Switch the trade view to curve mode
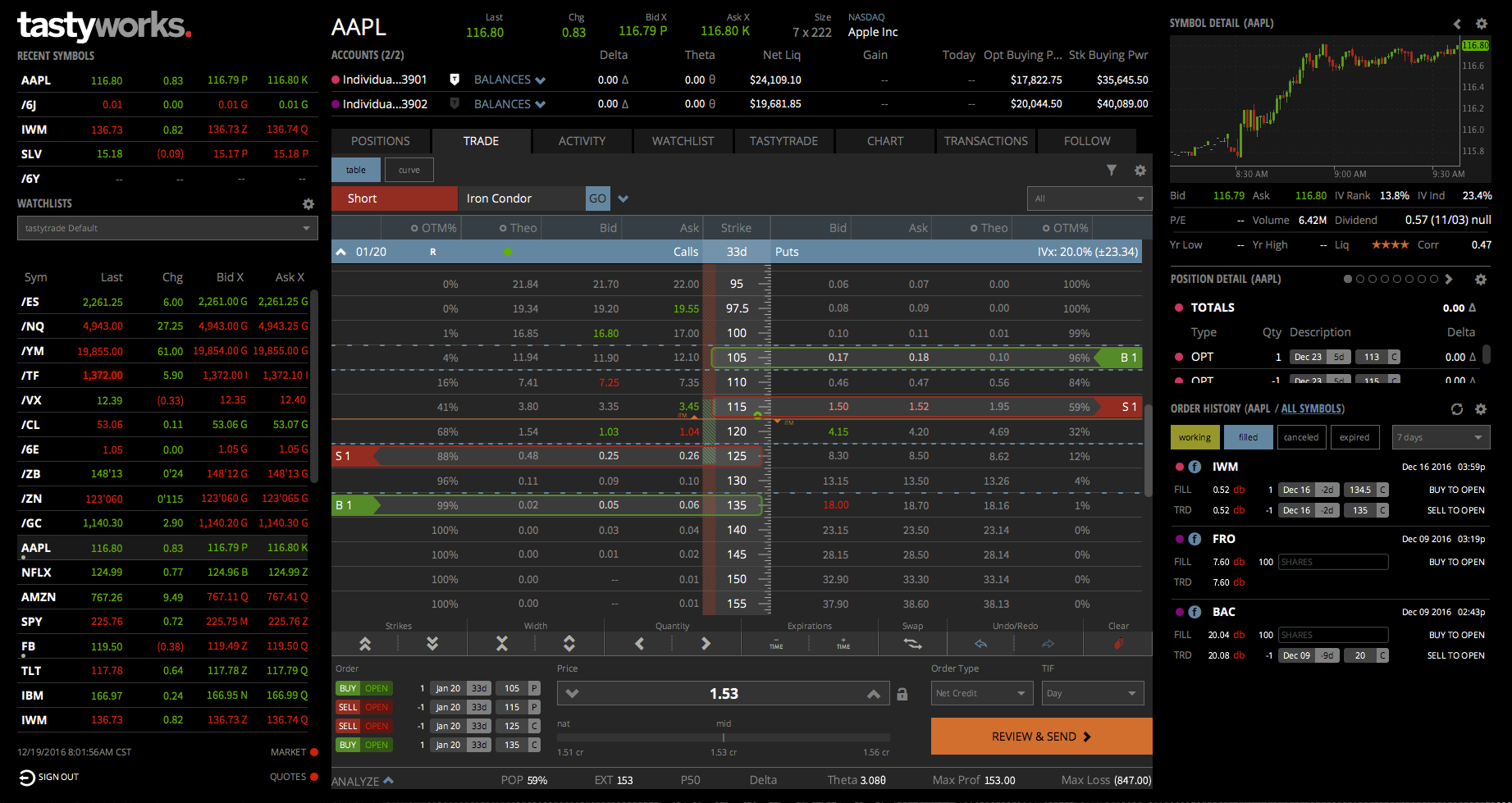 (x=409, y=169)
